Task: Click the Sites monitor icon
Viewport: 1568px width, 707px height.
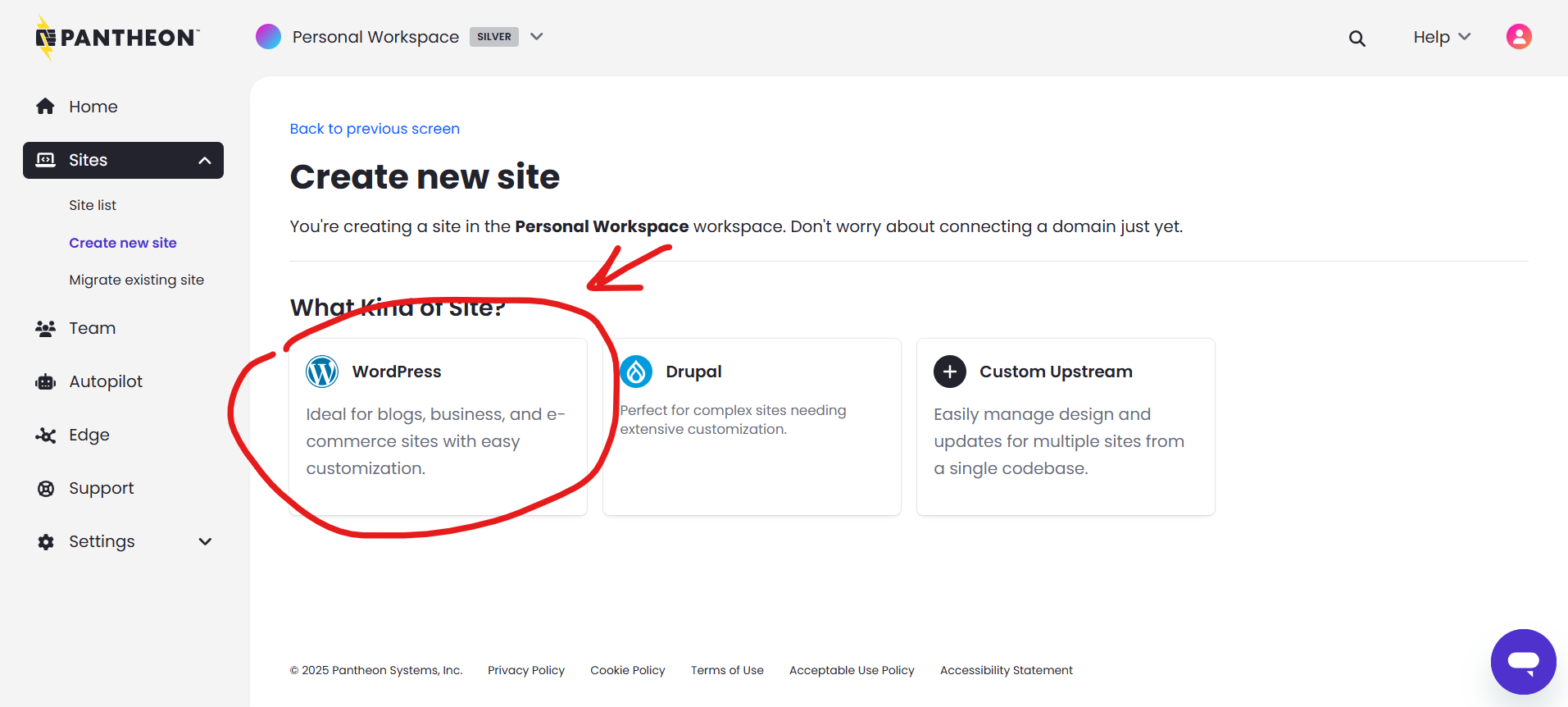Action: (46, 160)
